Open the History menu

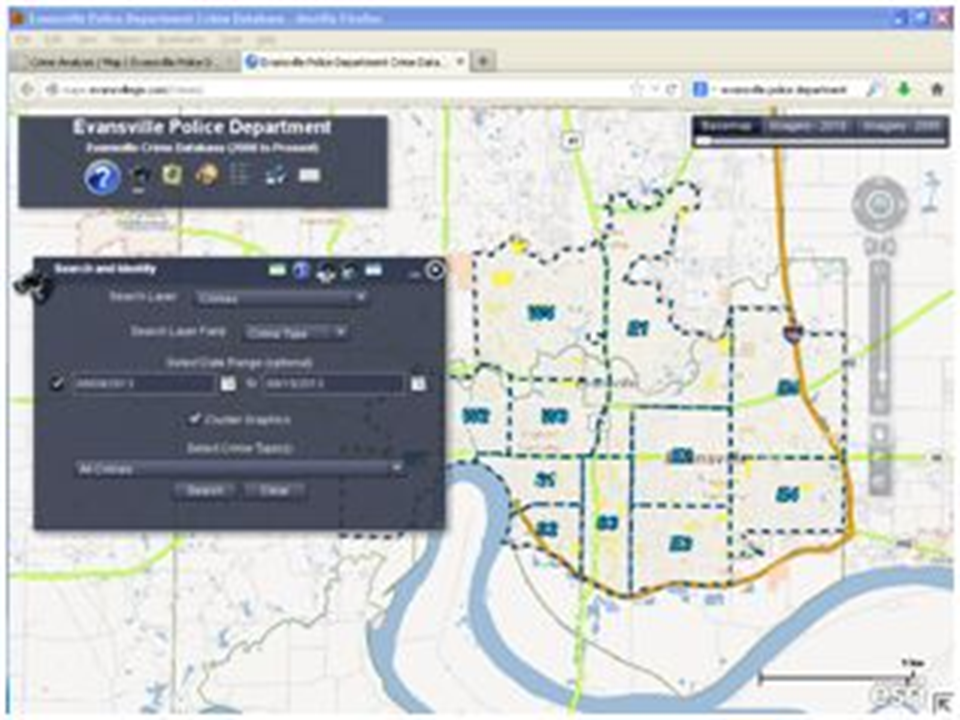127,39
